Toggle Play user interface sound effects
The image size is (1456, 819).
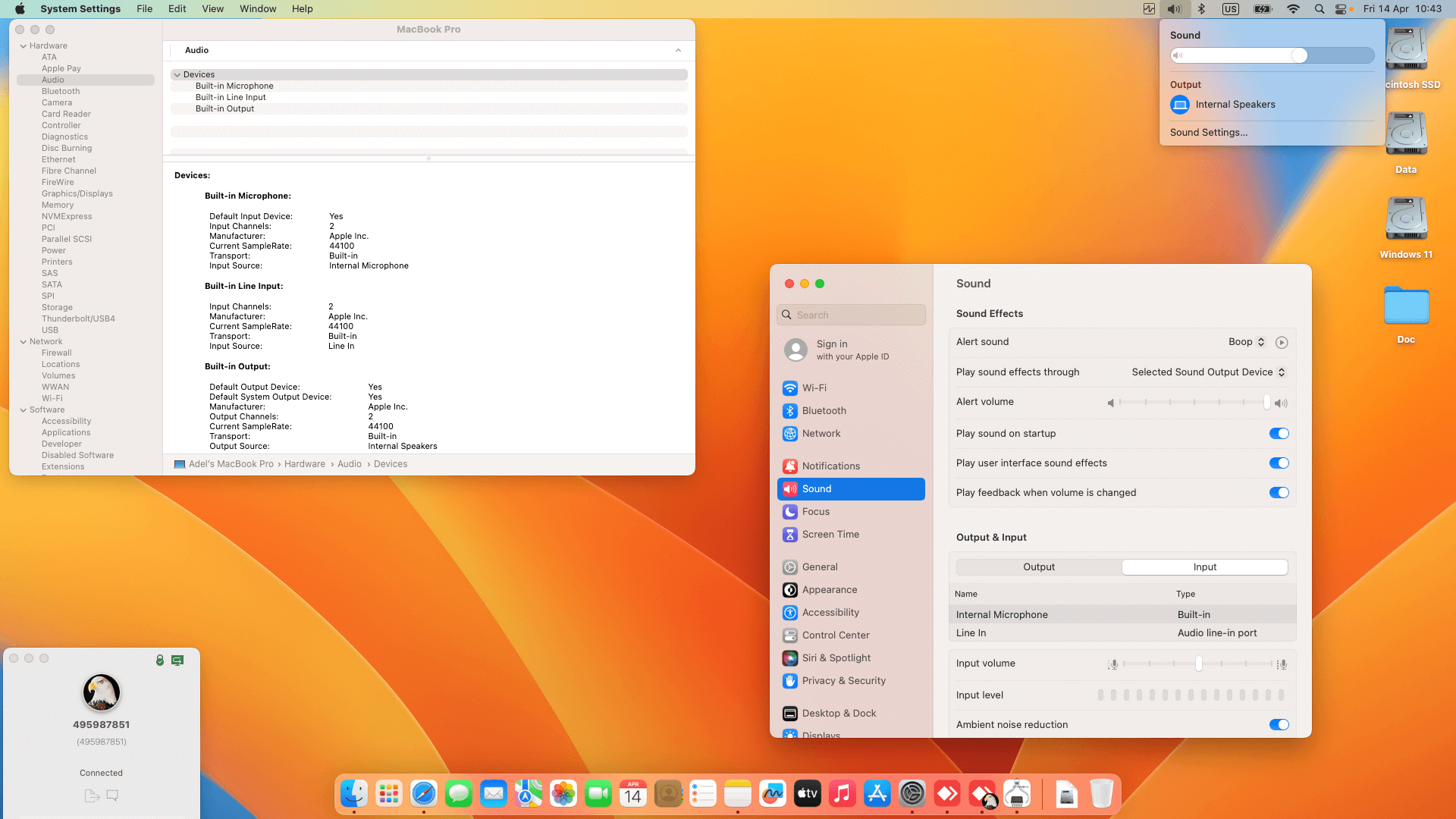point(1279,463)
